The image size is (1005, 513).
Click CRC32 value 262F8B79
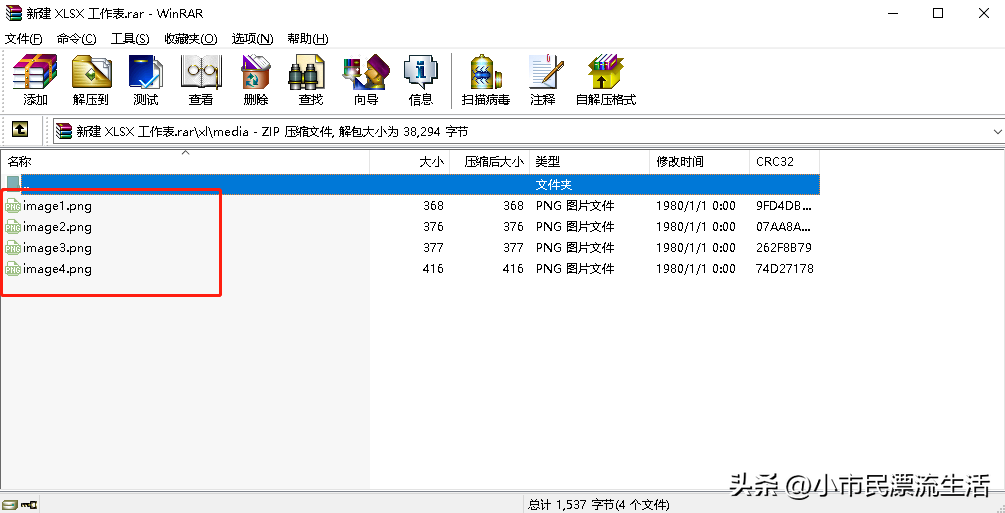(x=785, y=248)
